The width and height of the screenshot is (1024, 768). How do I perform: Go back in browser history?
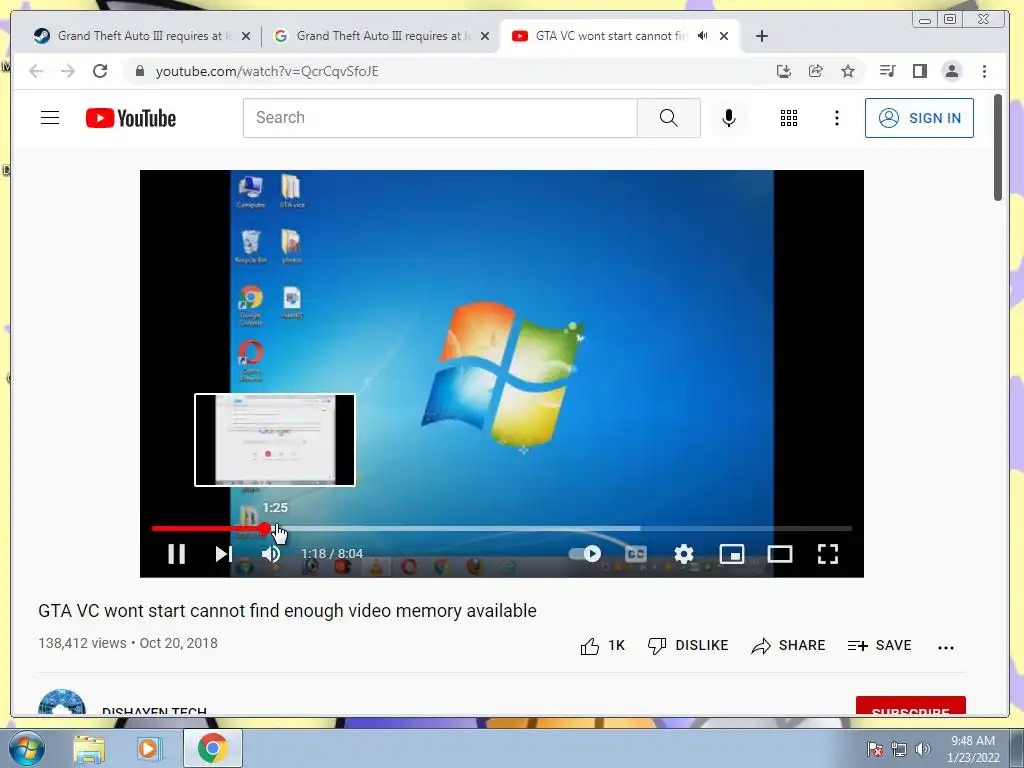36,71
